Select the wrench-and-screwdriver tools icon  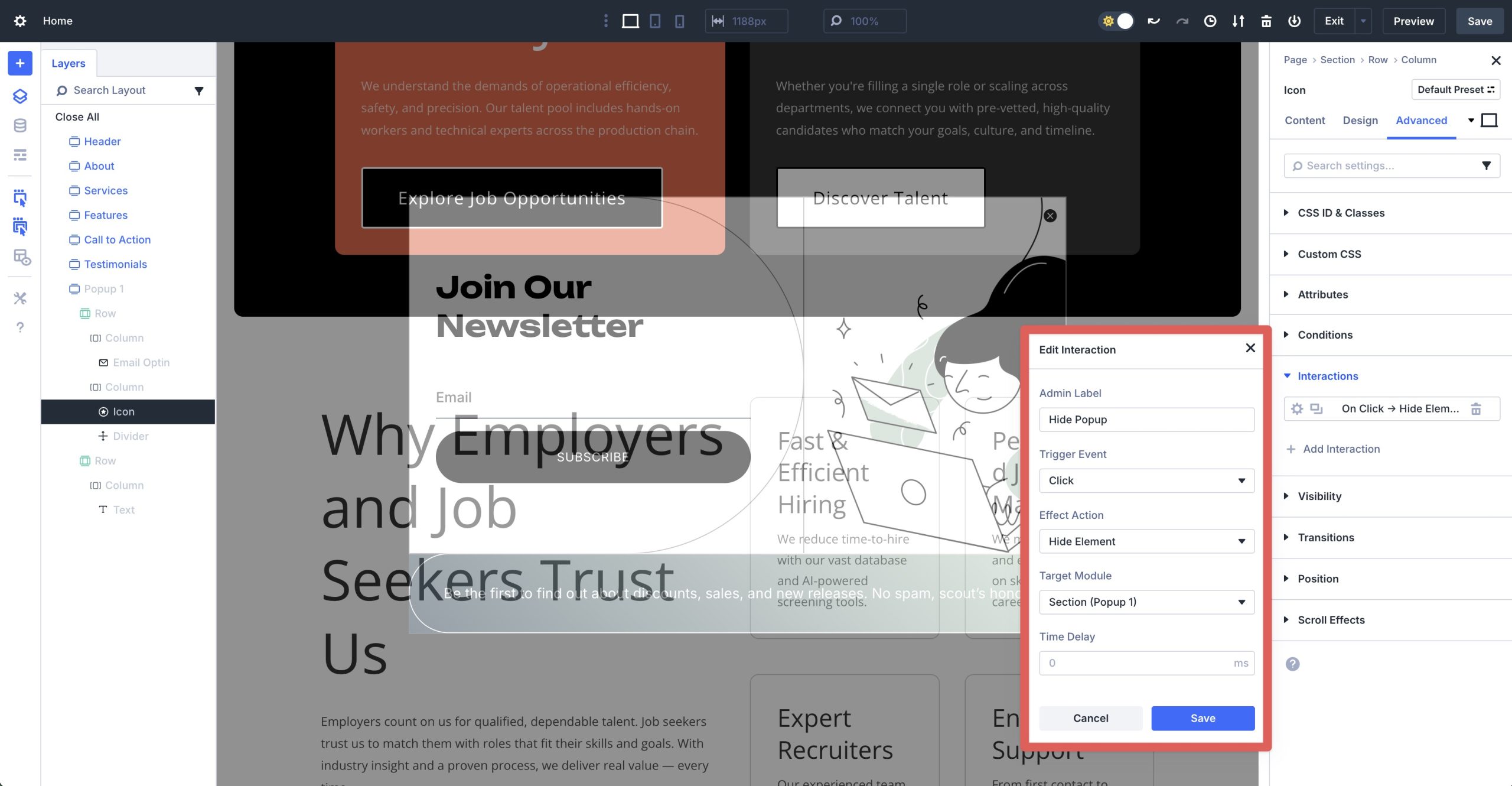20,298
